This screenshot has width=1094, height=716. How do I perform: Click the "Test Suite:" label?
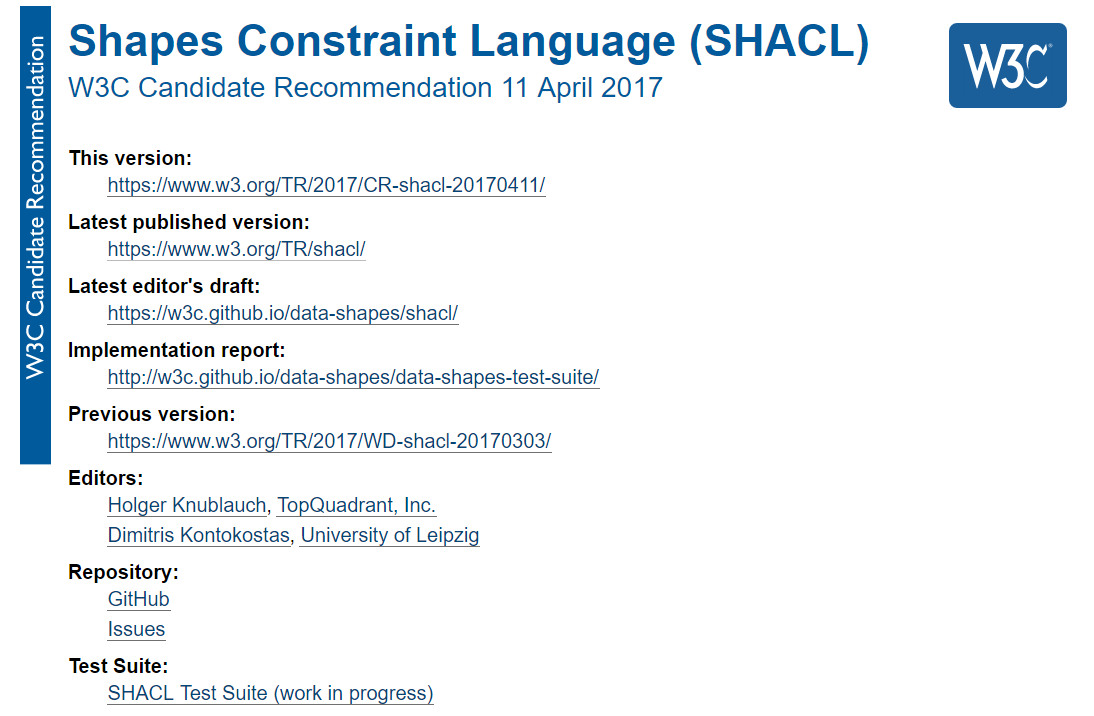point(118,666)
